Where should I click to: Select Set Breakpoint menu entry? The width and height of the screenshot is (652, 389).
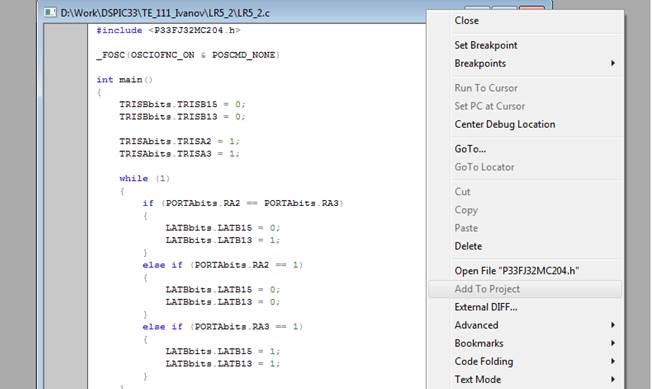(x=486, y=45)
